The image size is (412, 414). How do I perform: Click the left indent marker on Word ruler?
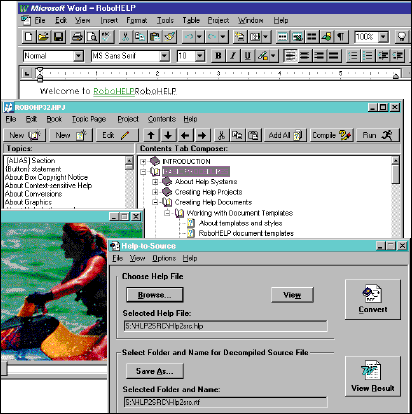pyautogui.click(x=40, y=78)
